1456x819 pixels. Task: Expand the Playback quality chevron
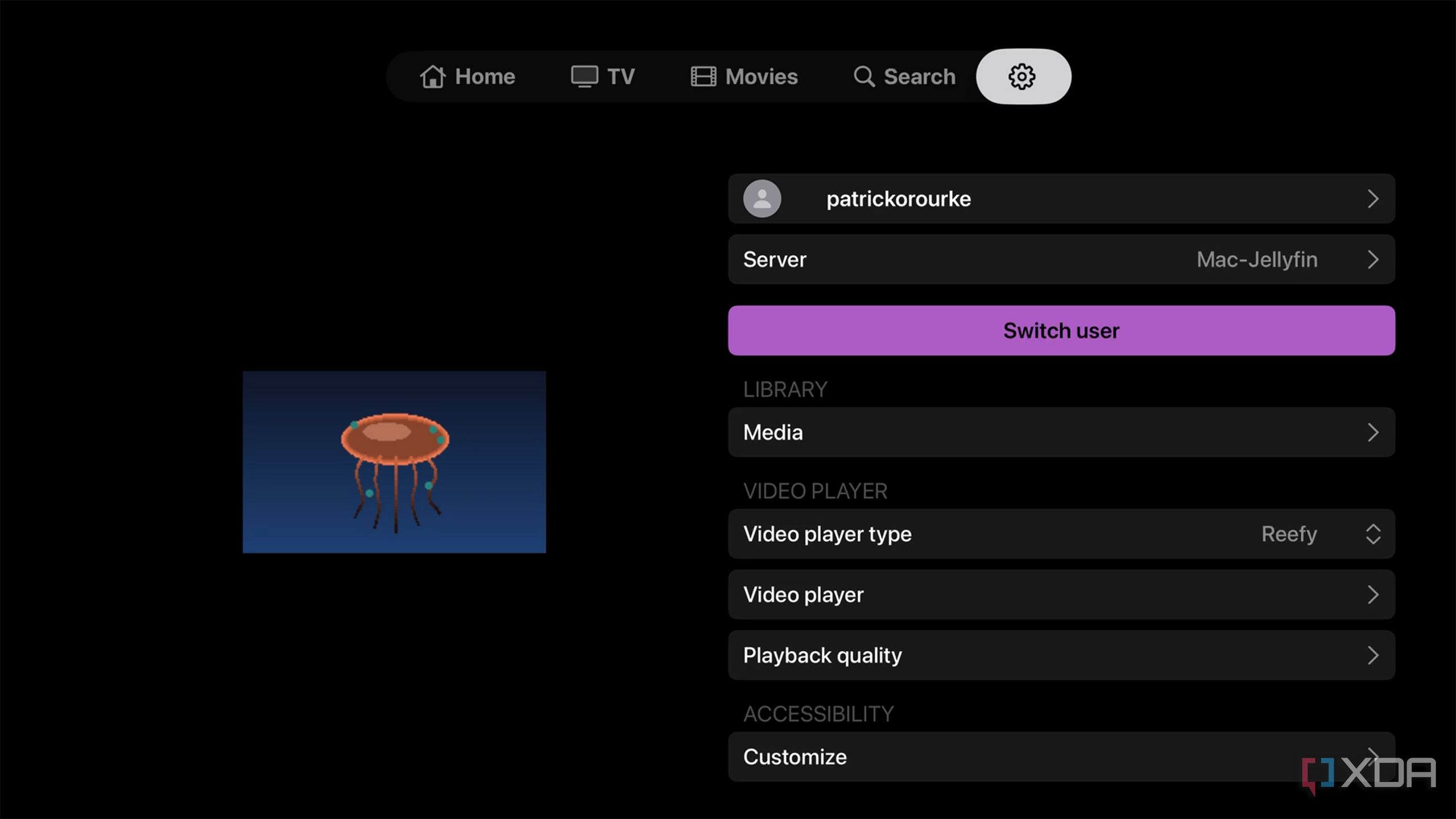[x=1373, y=655]
